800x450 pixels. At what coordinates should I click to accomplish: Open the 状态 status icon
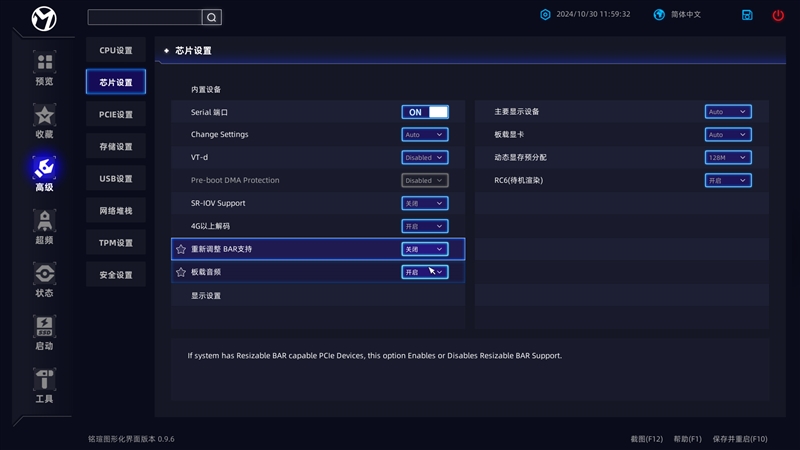(x=44, y=273)
